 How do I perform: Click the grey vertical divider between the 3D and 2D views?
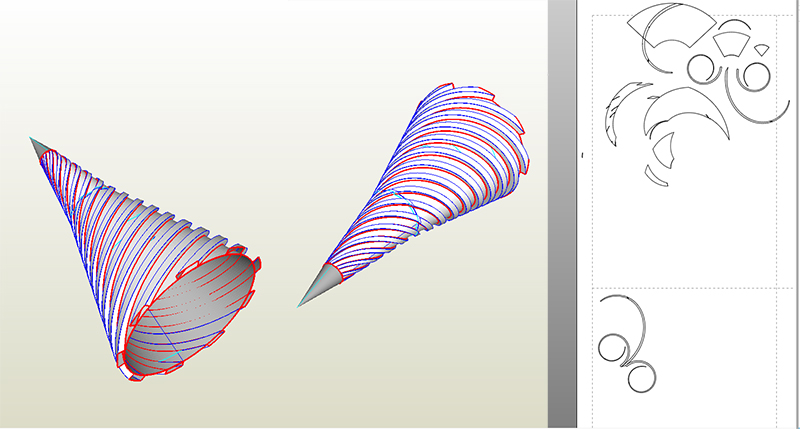coord(562,214)
